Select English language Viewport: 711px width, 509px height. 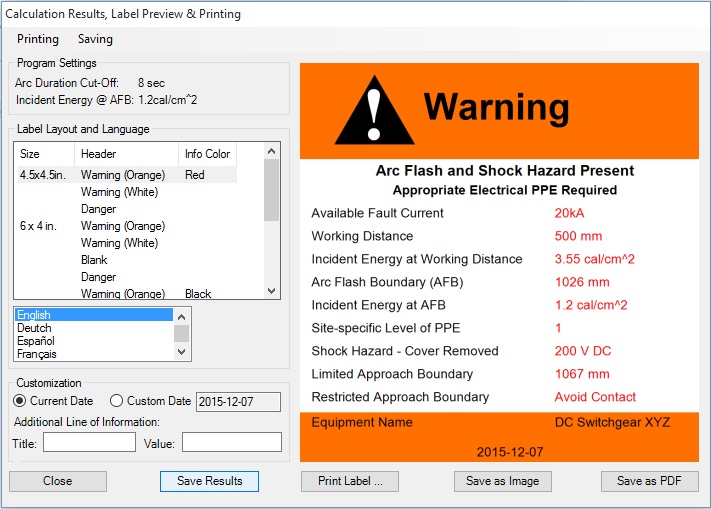coord(94,315)
